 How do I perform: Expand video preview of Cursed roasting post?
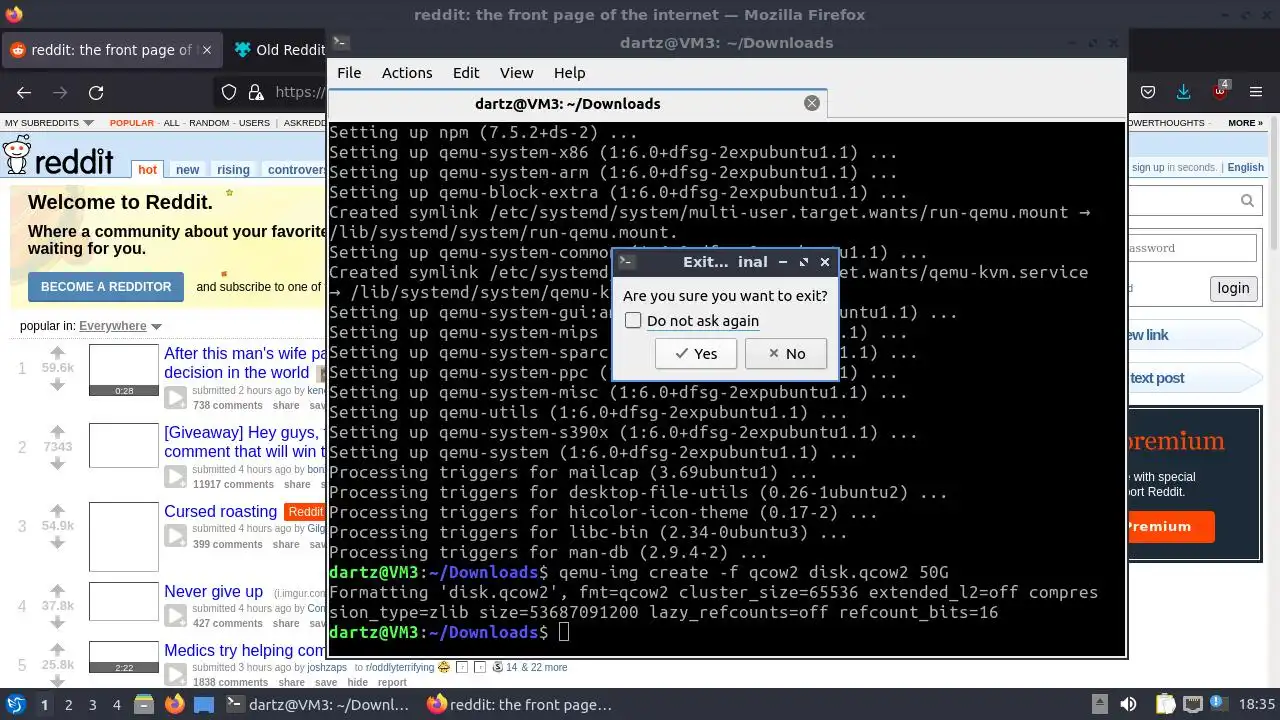click(x=175, y=536)
